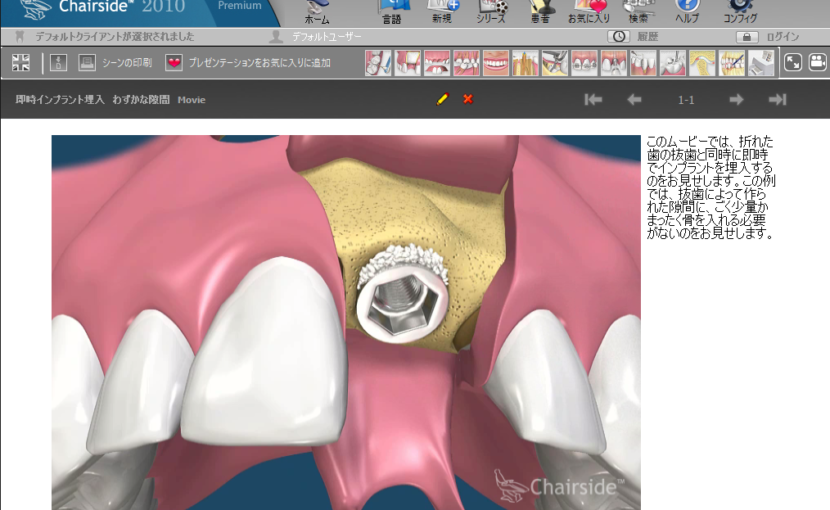830x510 pixels.
Task: Click プレゼンテーションをお気に入りに追加 label
Action: [x=259, y=62]
